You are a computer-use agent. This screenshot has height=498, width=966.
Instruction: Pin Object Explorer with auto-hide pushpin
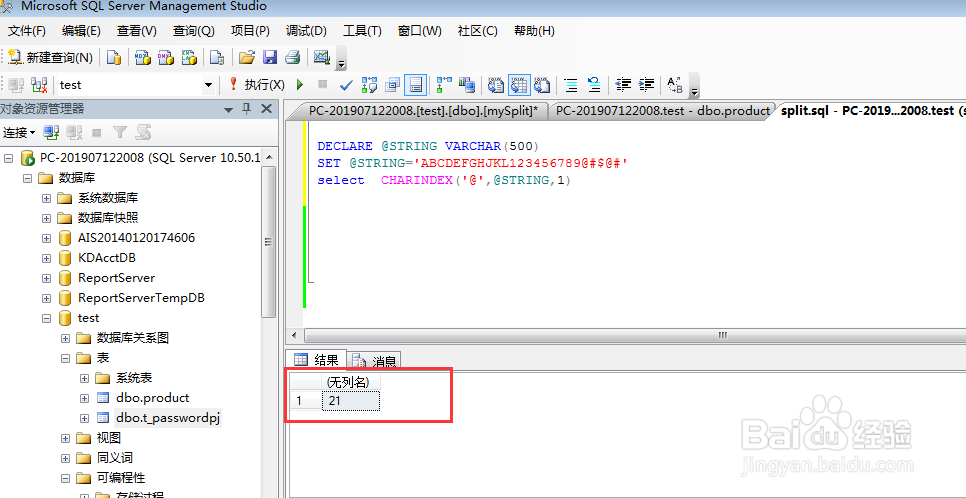click(x=247, y=109)
